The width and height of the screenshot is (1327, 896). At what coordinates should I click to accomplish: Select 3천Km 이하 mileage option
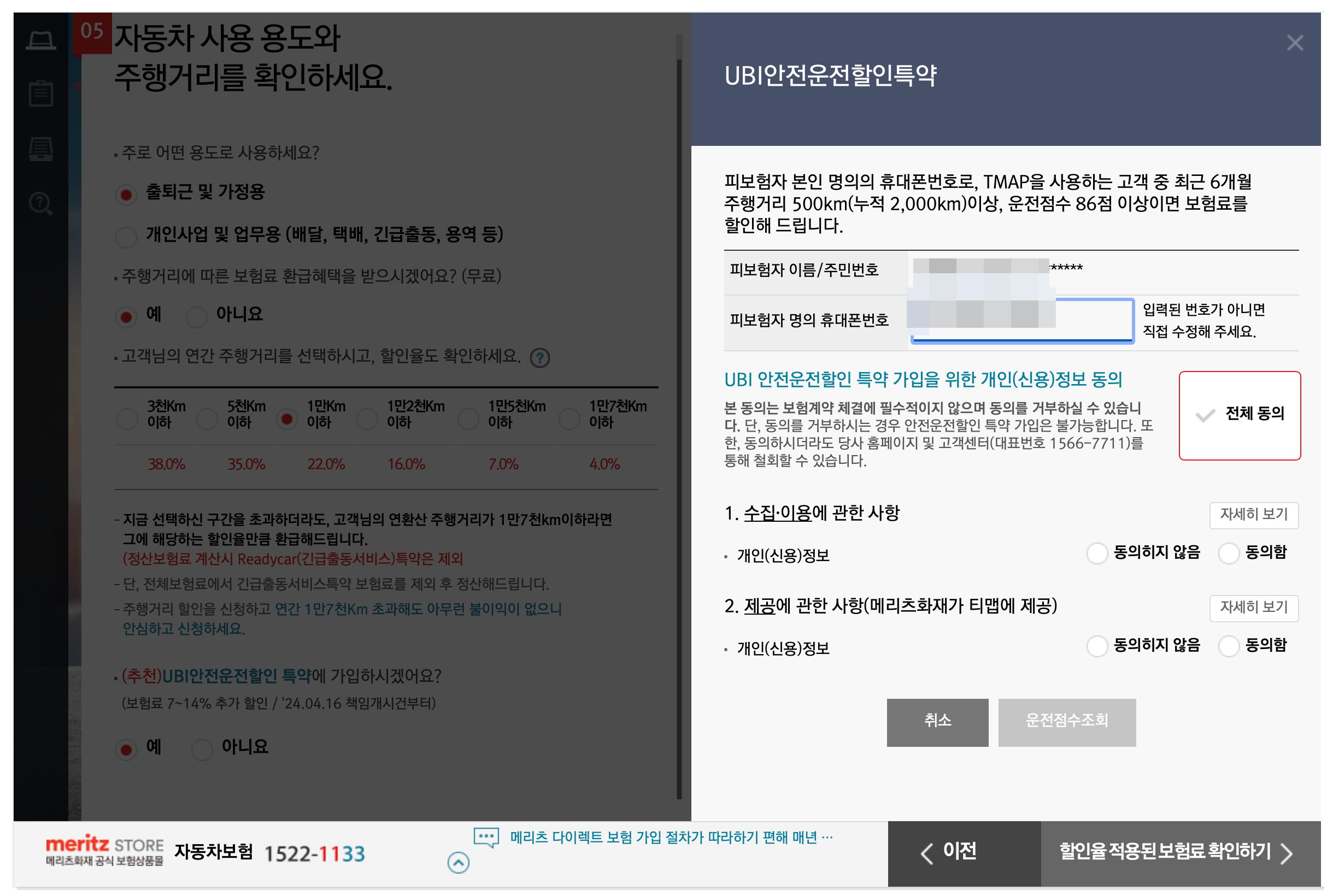[127, 419]
